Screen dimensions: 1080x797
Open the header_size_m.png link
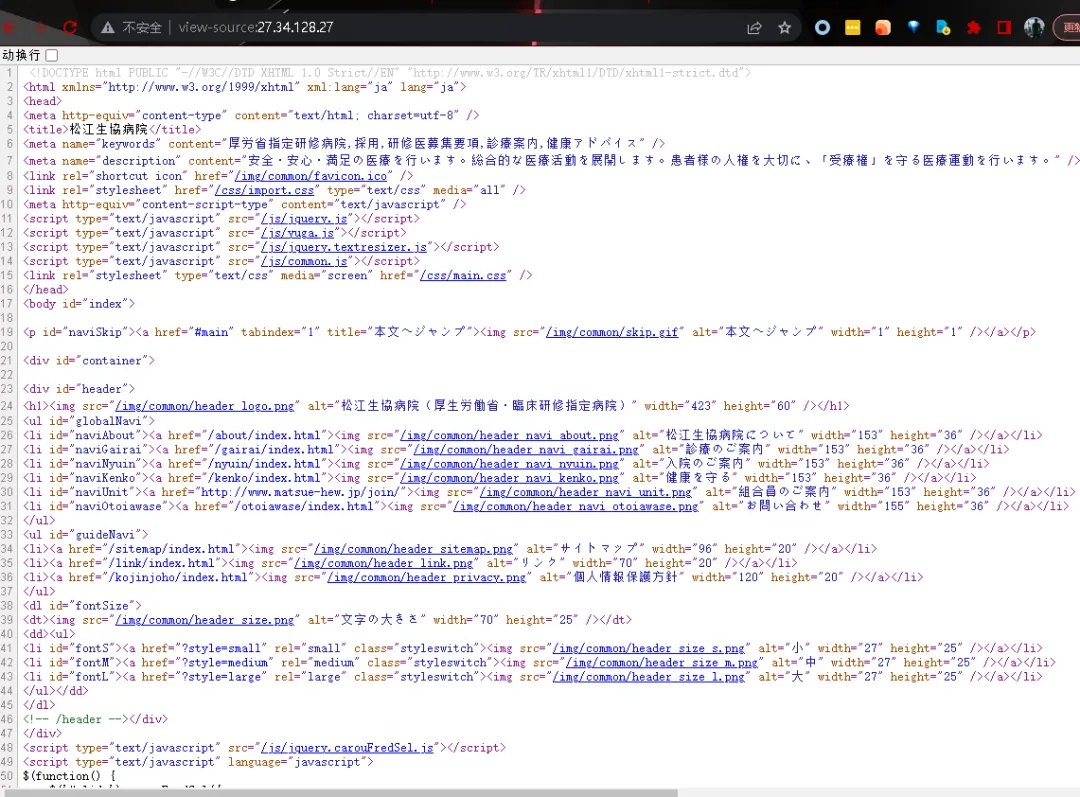tap(661, 663)
